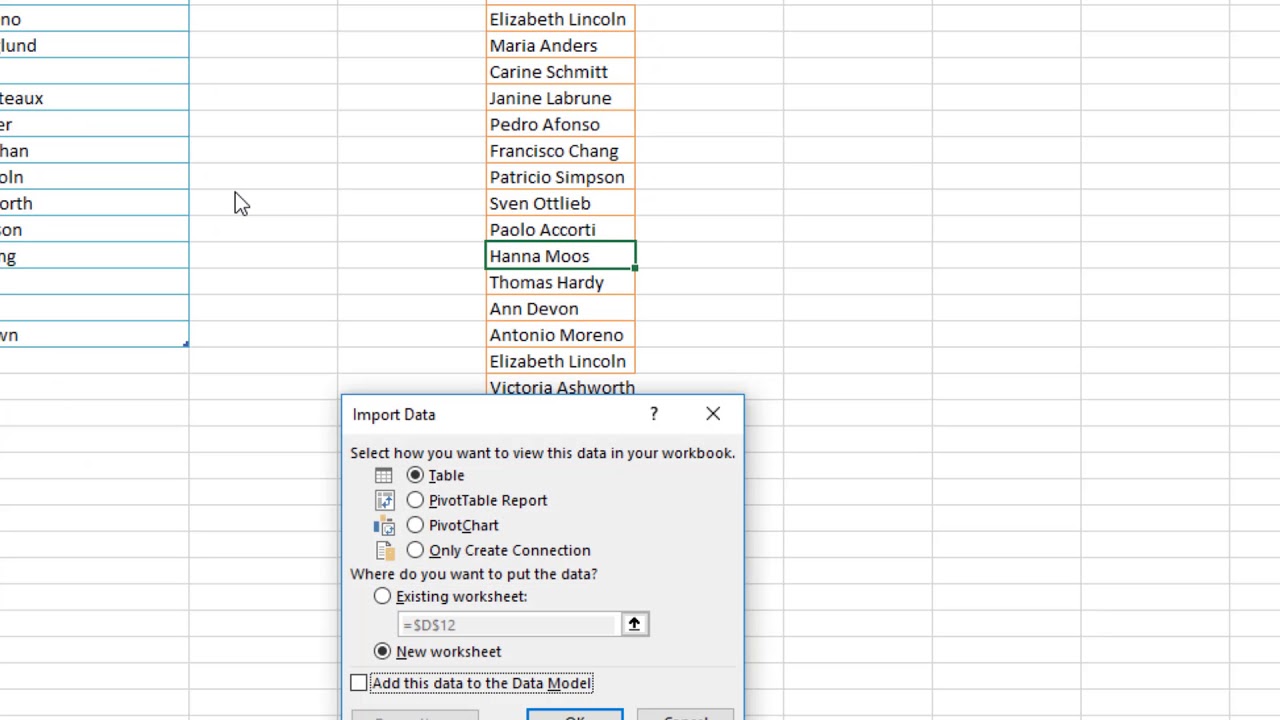
Task: Click the Table import option icon
Action: point(384,475)
